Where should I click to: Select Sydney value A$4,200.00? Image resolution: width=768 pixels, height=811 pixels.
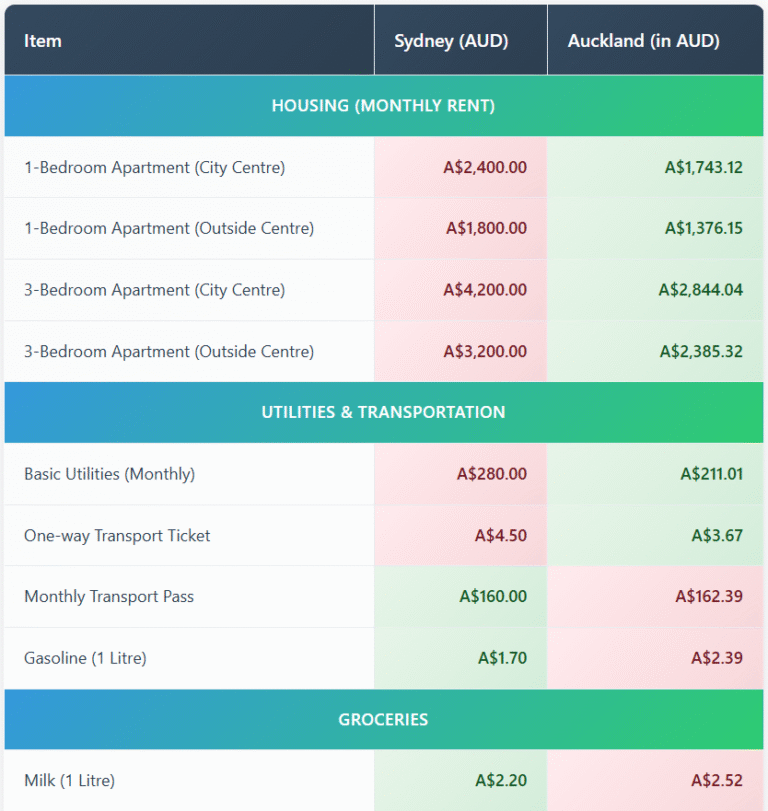(x=485, y=290)
